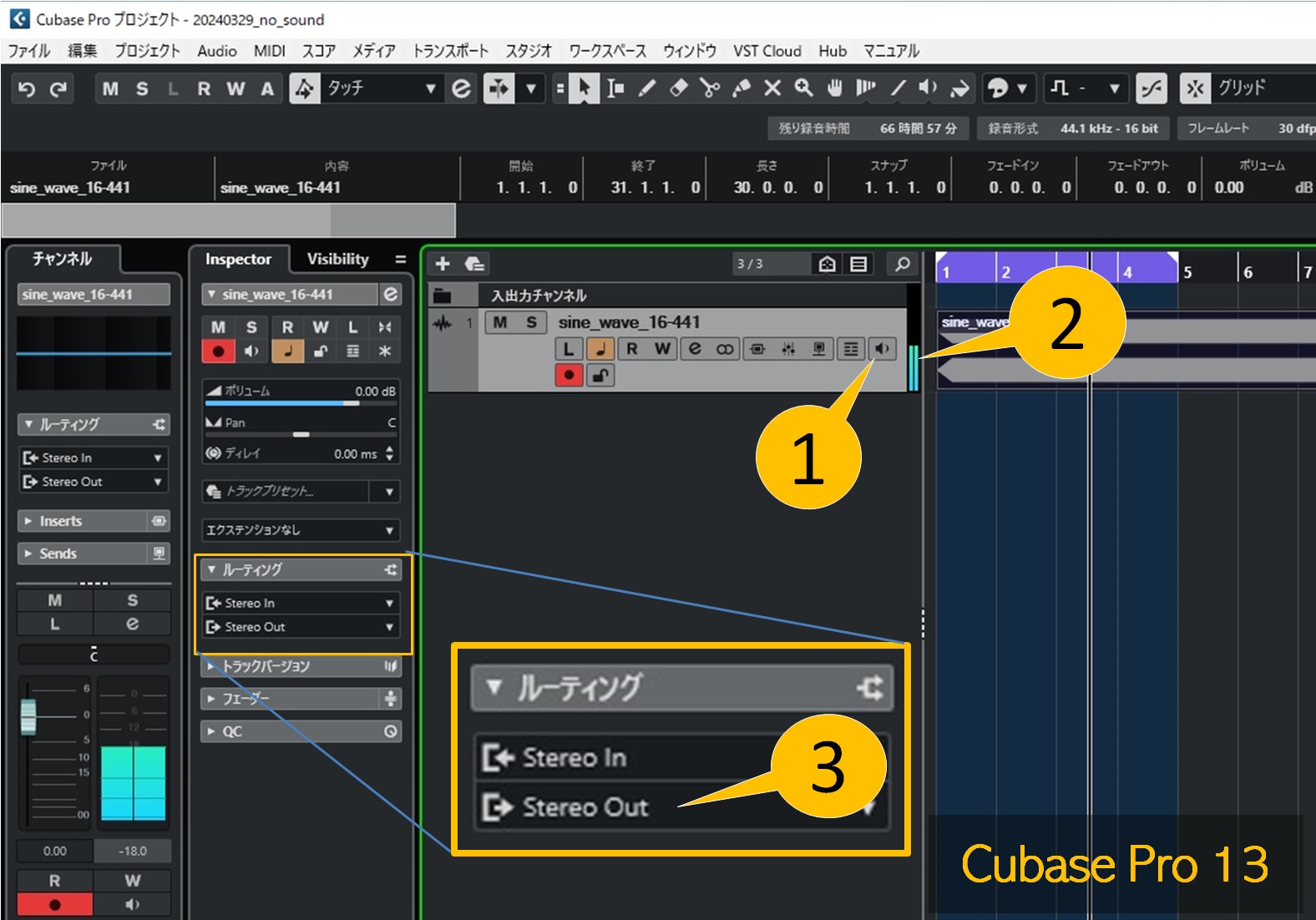Viewport: 1316px width, 920px height.
Task: Expand the トラックバージョン section
Action: (x=301, y=666)
